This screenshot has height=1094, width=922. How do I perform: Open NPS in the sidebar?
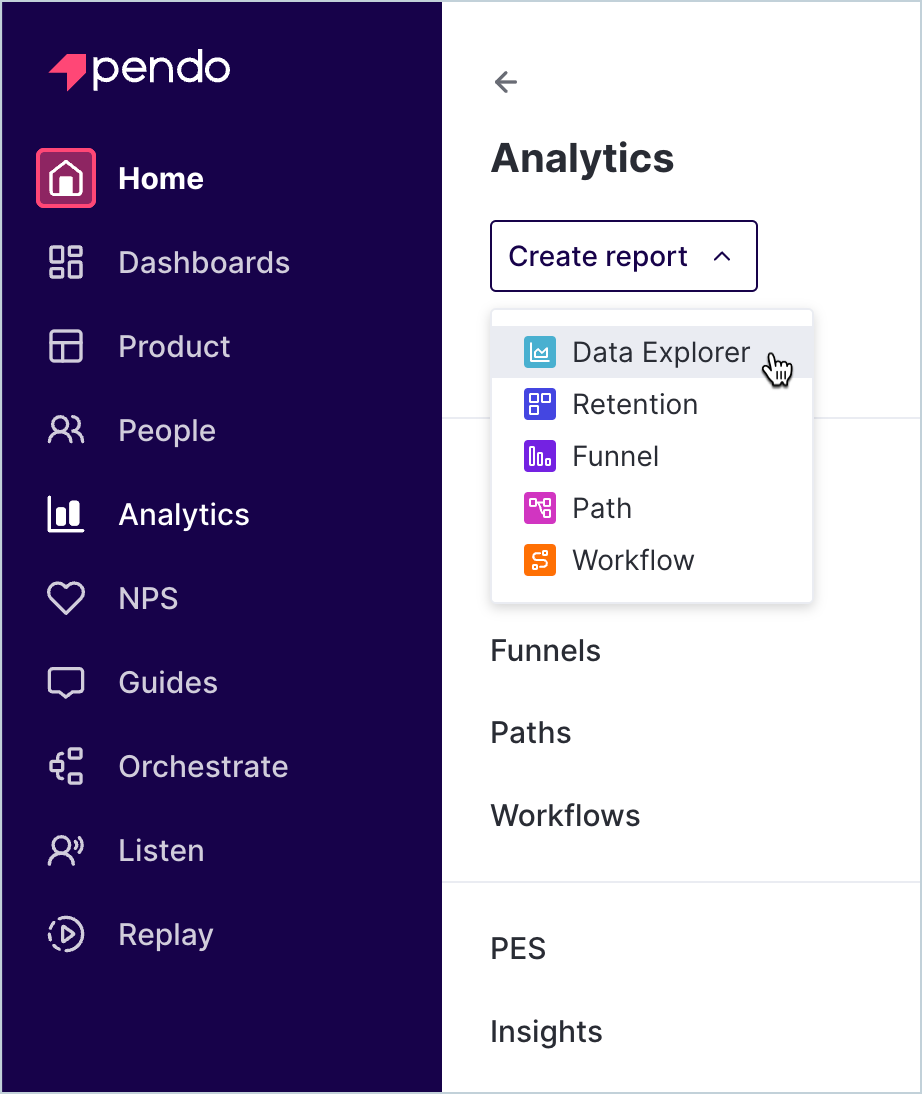coord(148,599)
